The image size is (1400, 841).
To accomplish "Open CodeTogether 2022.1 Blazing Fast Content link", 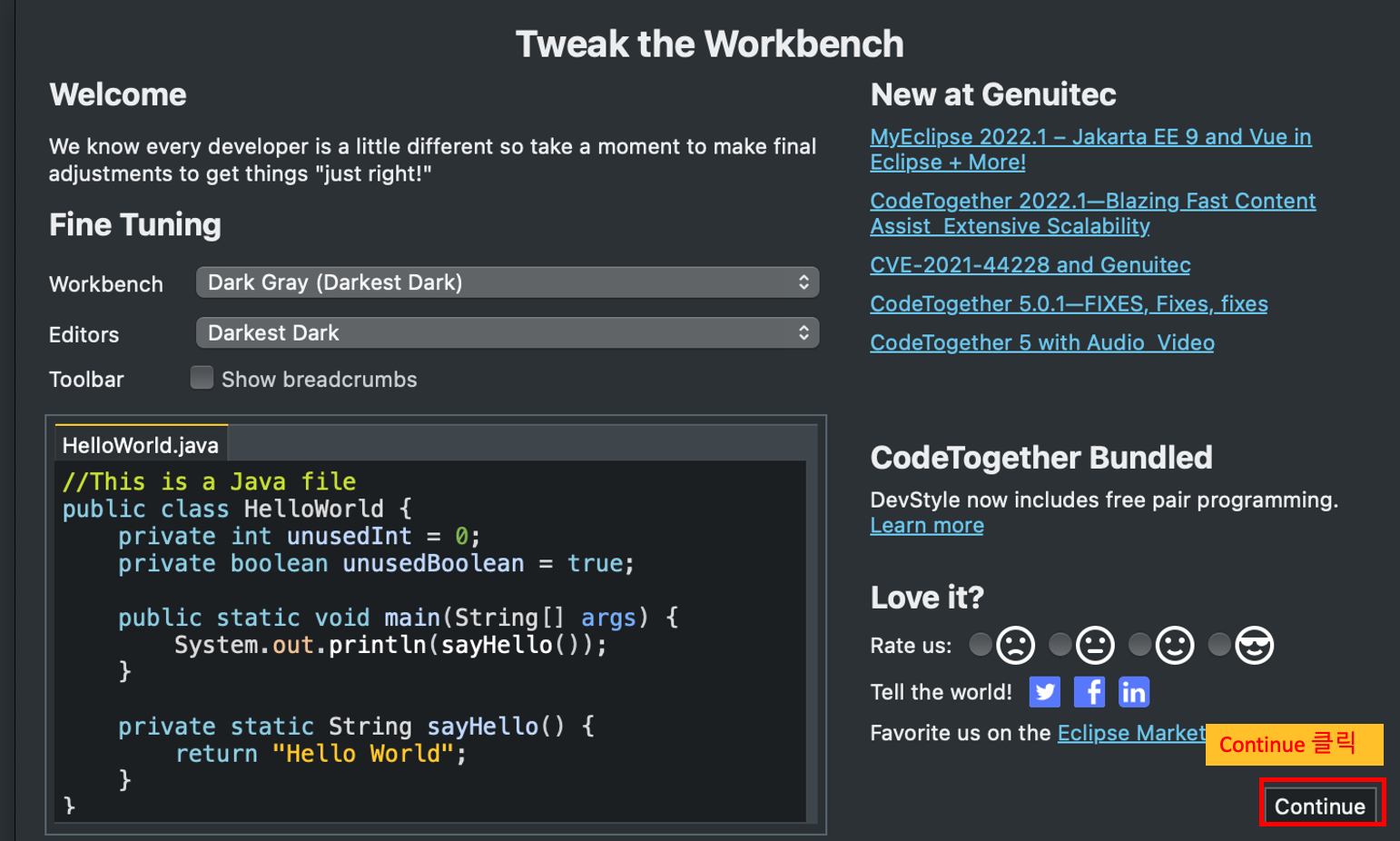I will pos(1093,213).
